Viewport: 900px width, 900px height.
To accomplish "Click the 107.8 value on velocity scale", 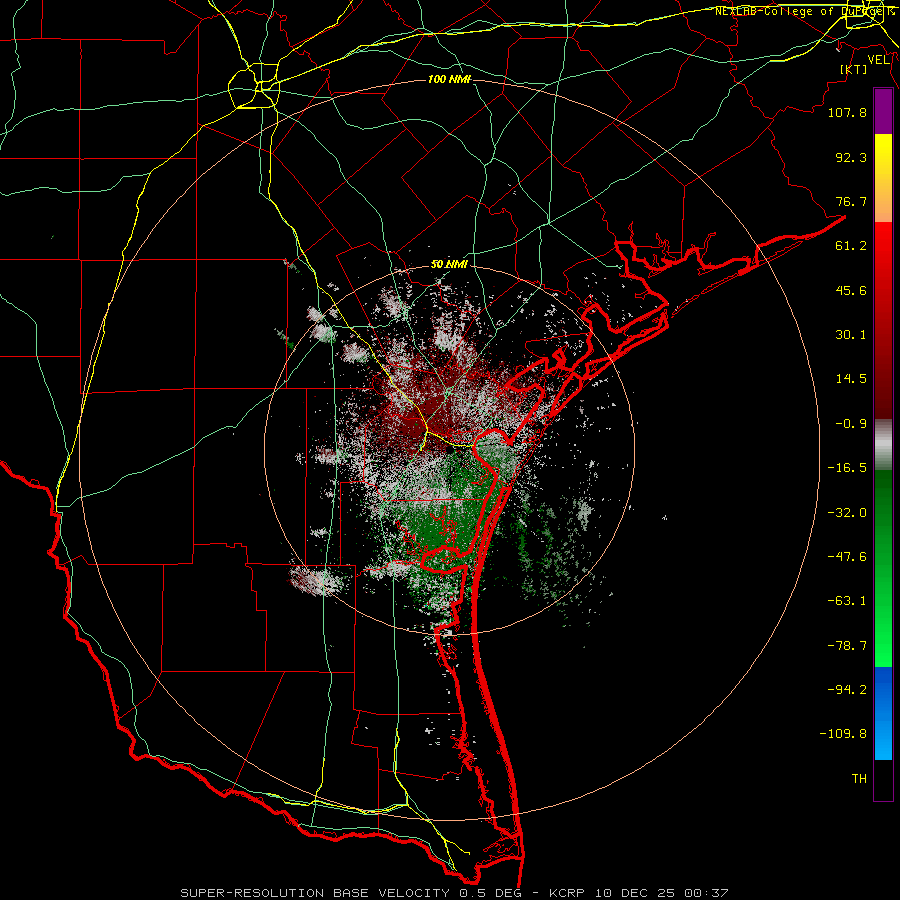I will coord(847,112).
